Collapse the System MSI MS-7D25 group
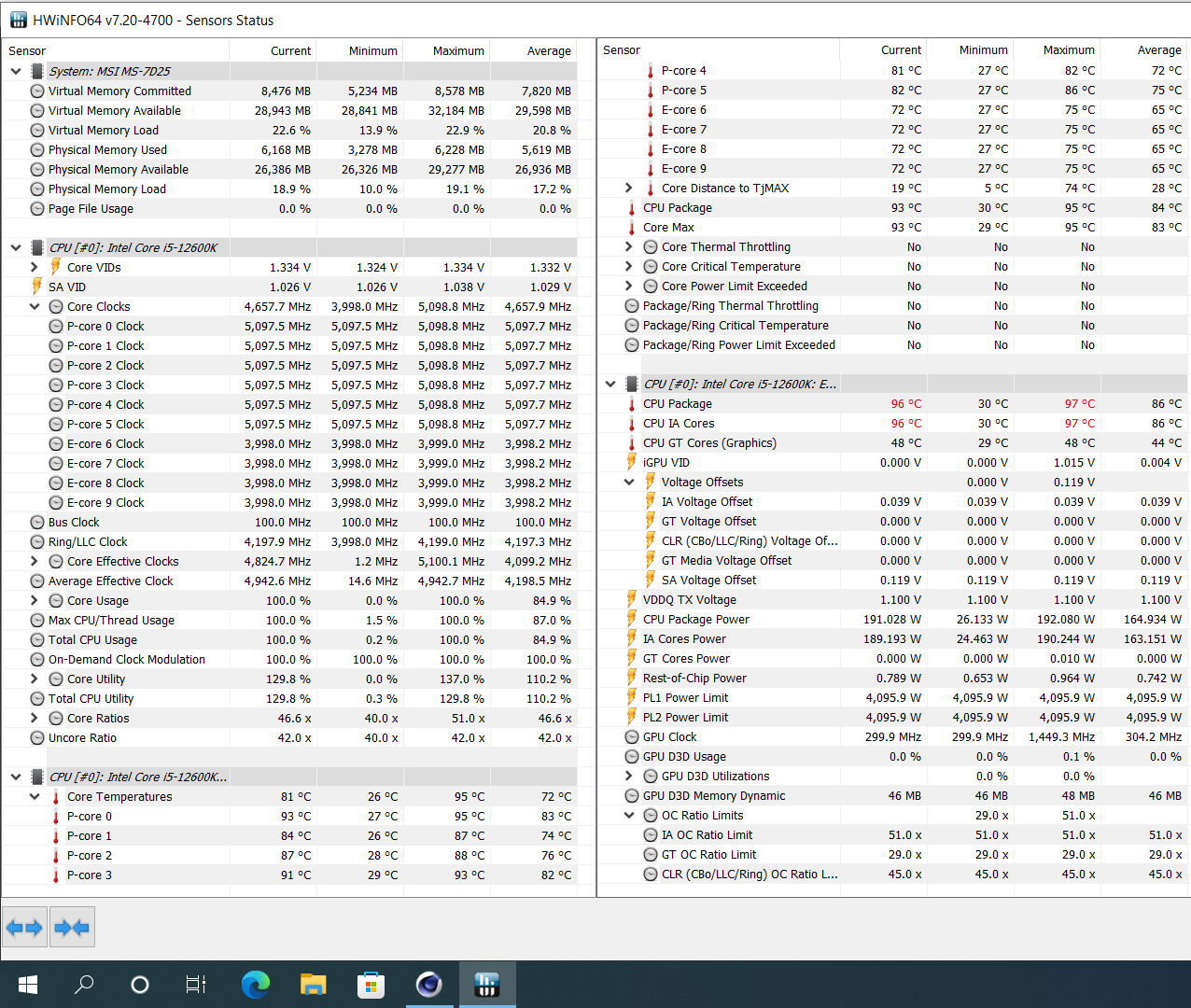Viewport: 1191px width, 1008px height. point(16,71)
